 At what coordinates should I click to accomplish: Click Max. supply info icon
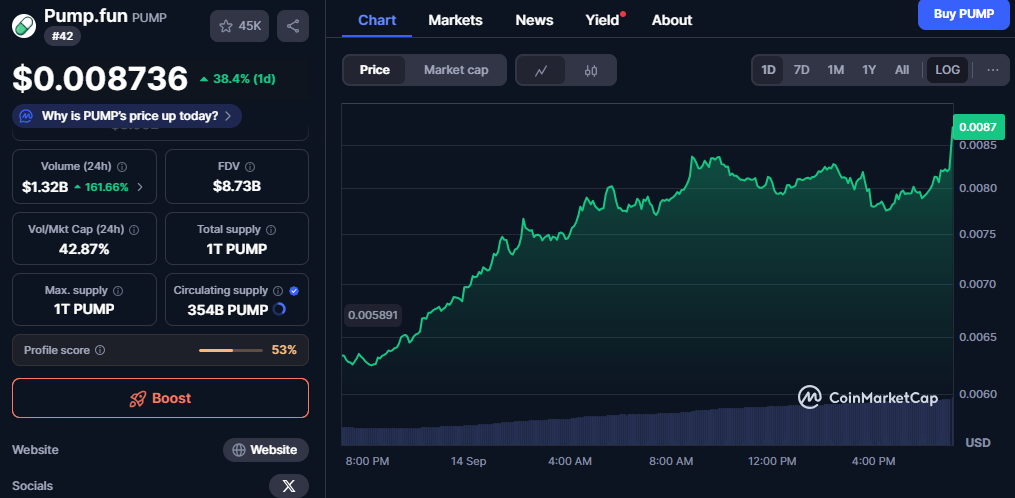pos(118,291)
